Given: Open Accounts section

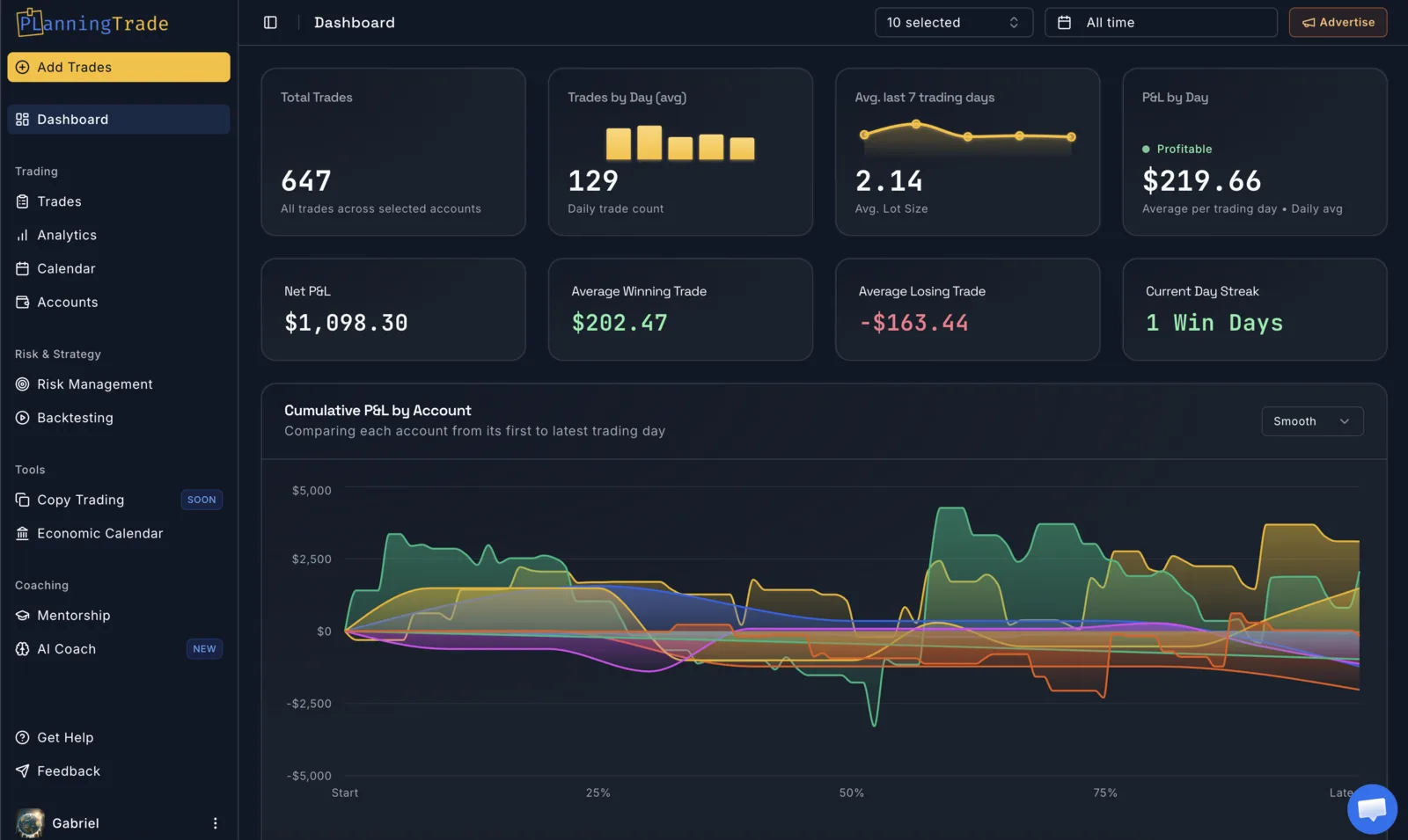Looking at the screenshot, I should [119, 302].
